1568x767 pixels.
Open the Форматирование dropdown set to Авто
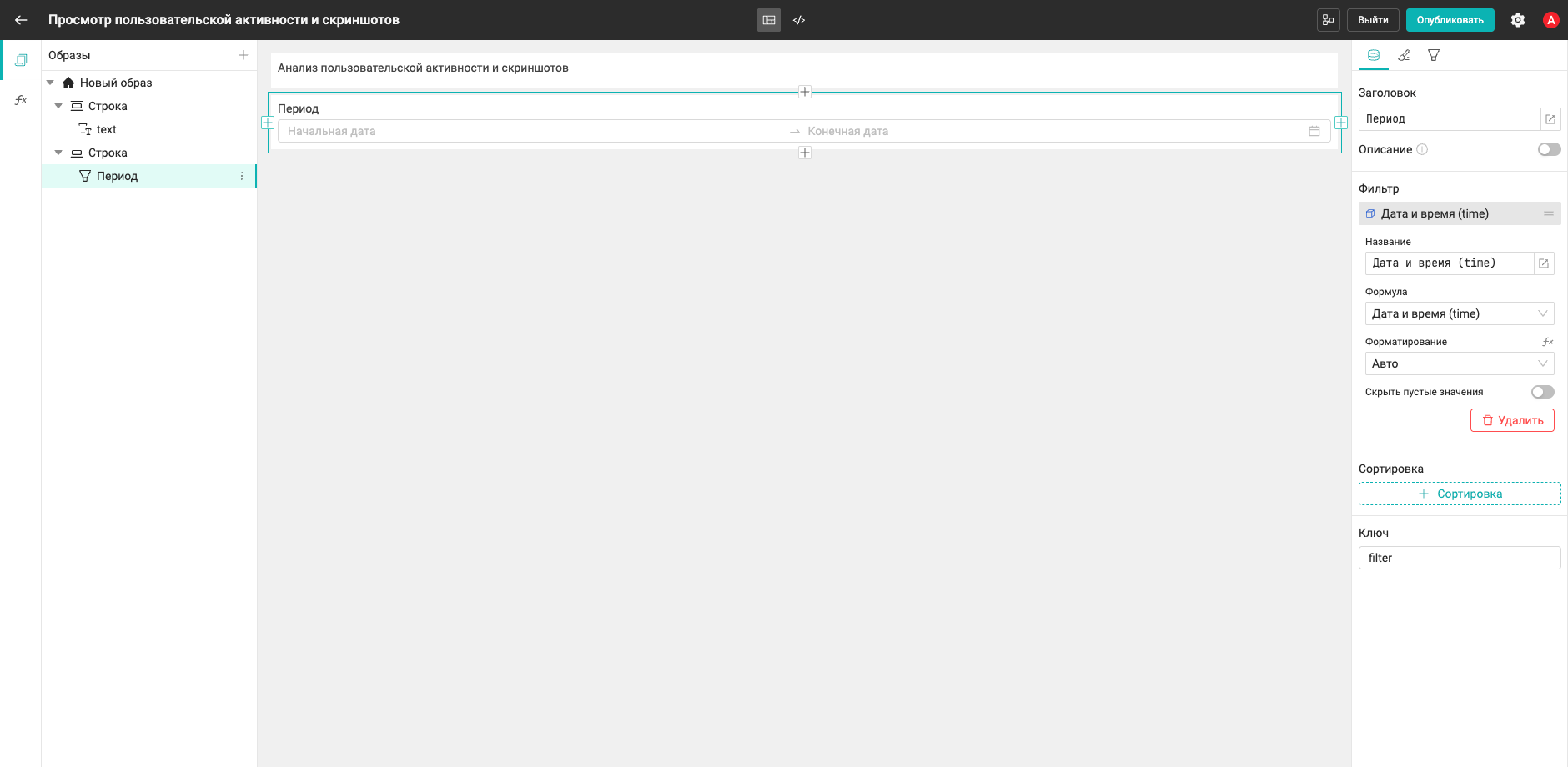point(1460,363)
